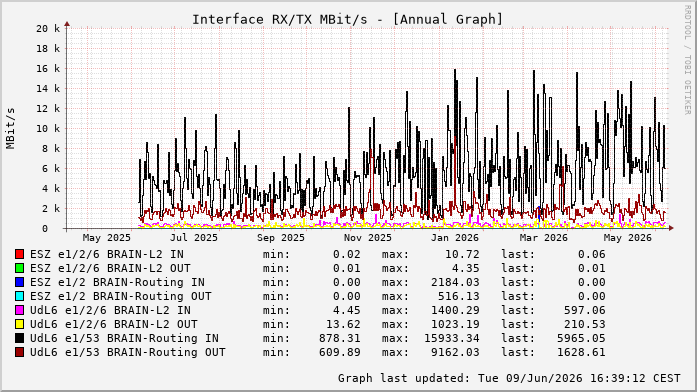Click the max value 9162.03
This screenshot has height=392, width=697.
click(455, 352)
